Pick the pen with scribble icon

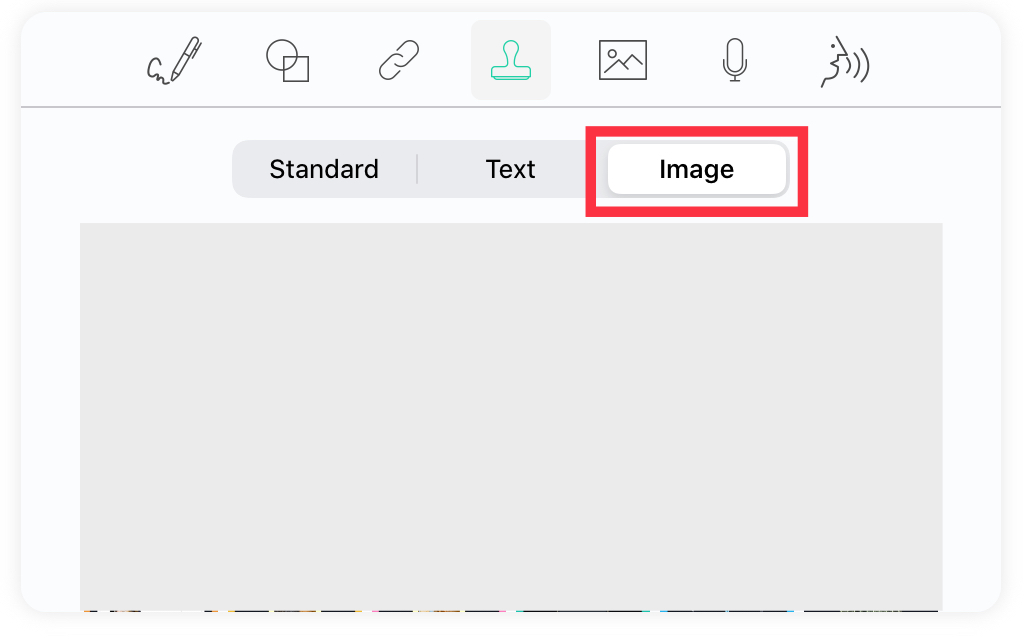point(174,60)
